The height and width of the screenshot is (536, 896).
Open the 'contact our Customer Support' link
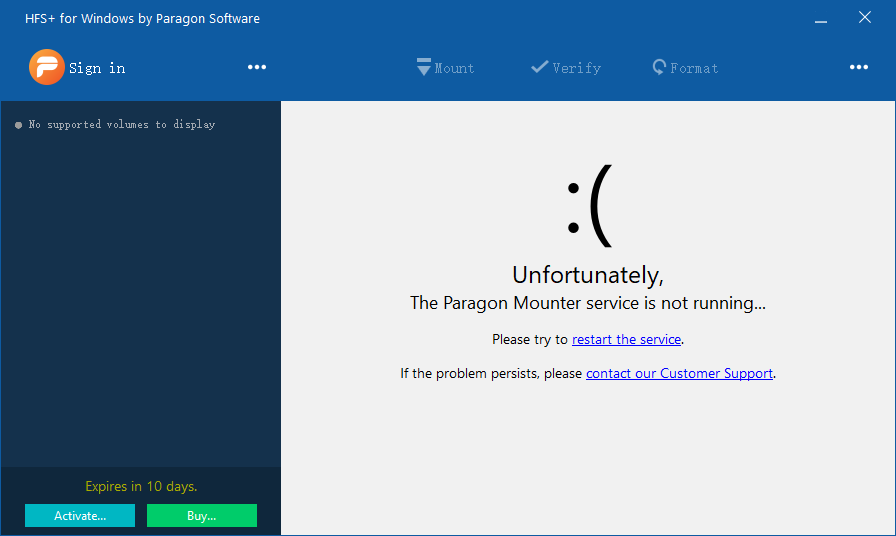click(679, 373)
